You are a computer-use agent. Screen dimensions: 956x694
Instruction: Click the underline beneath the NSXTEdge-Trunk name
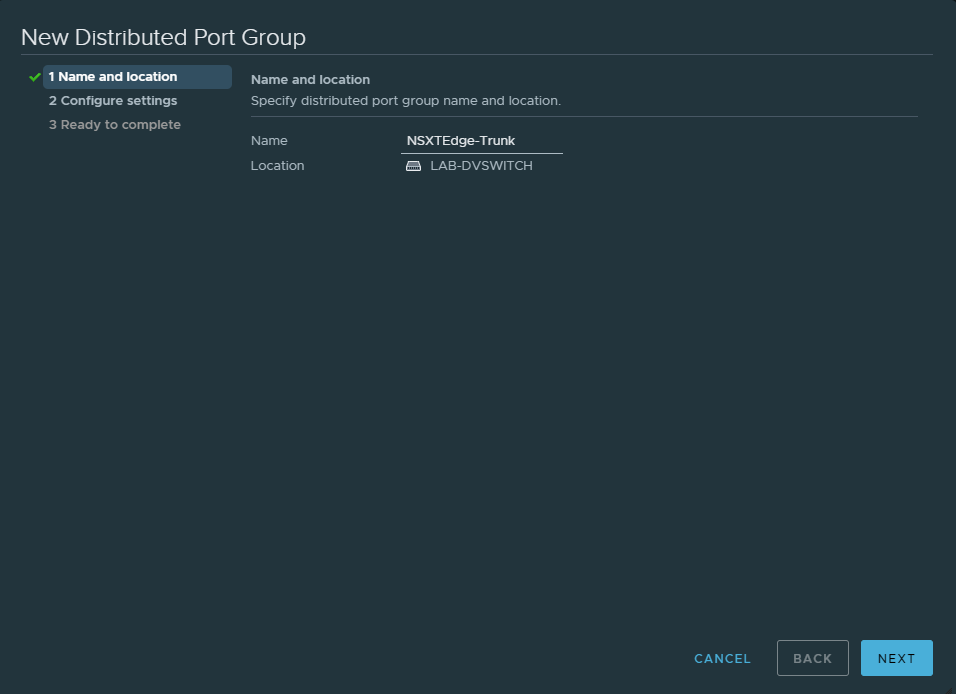(481, 153)
